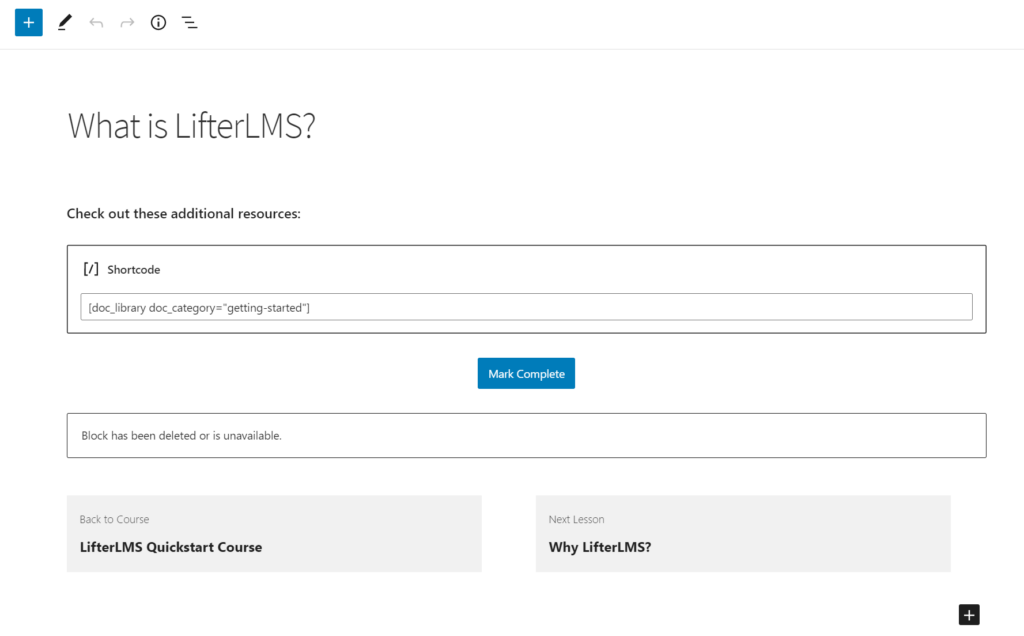Viewport: 1024px width, 636px height.
Task: Select the deleted or unavailable block notice
Action: pyautogui.click(x=526, y=436)
